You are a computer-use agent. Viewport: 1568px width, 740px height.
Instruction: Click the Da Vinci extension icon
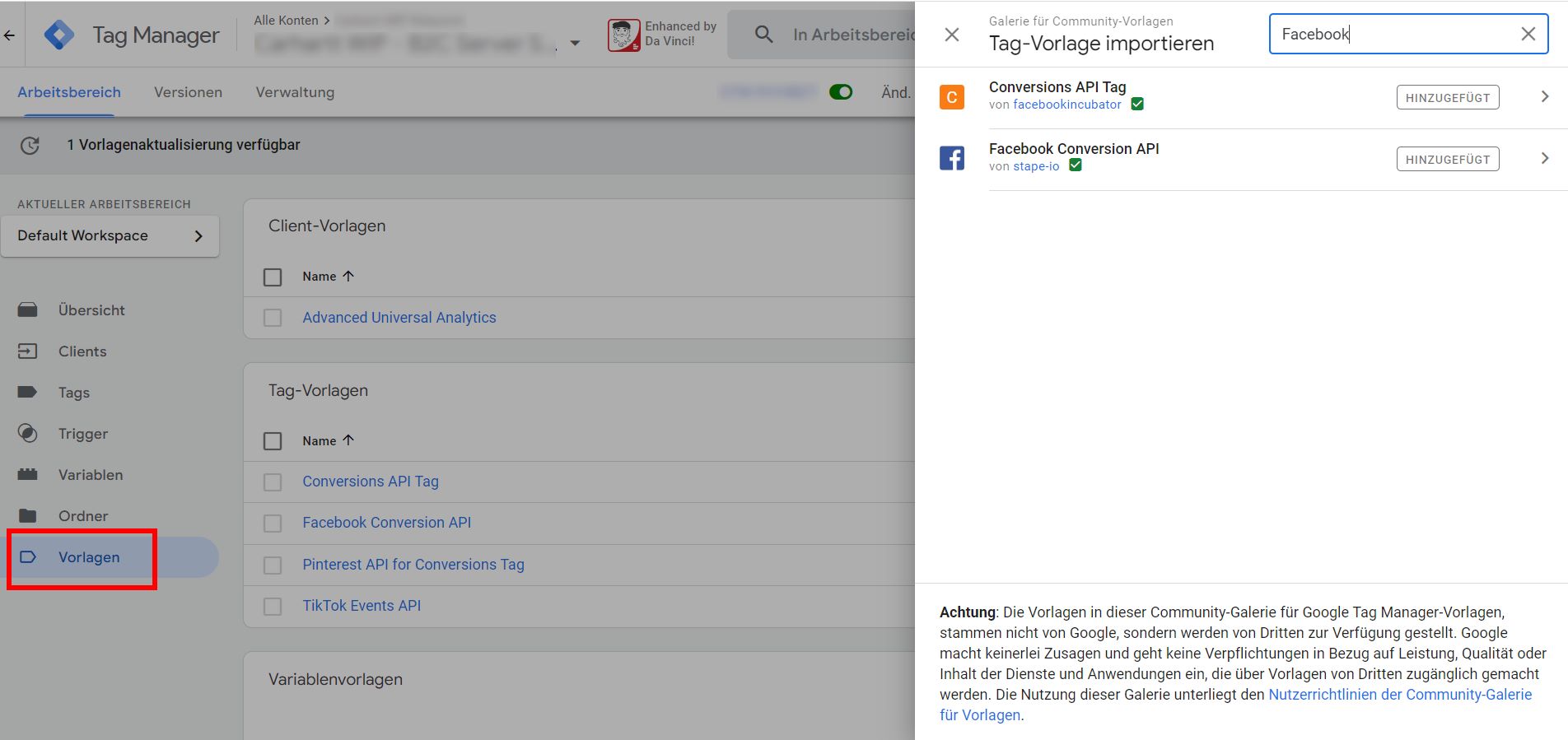pyautogui.click(x=623, y=35)
